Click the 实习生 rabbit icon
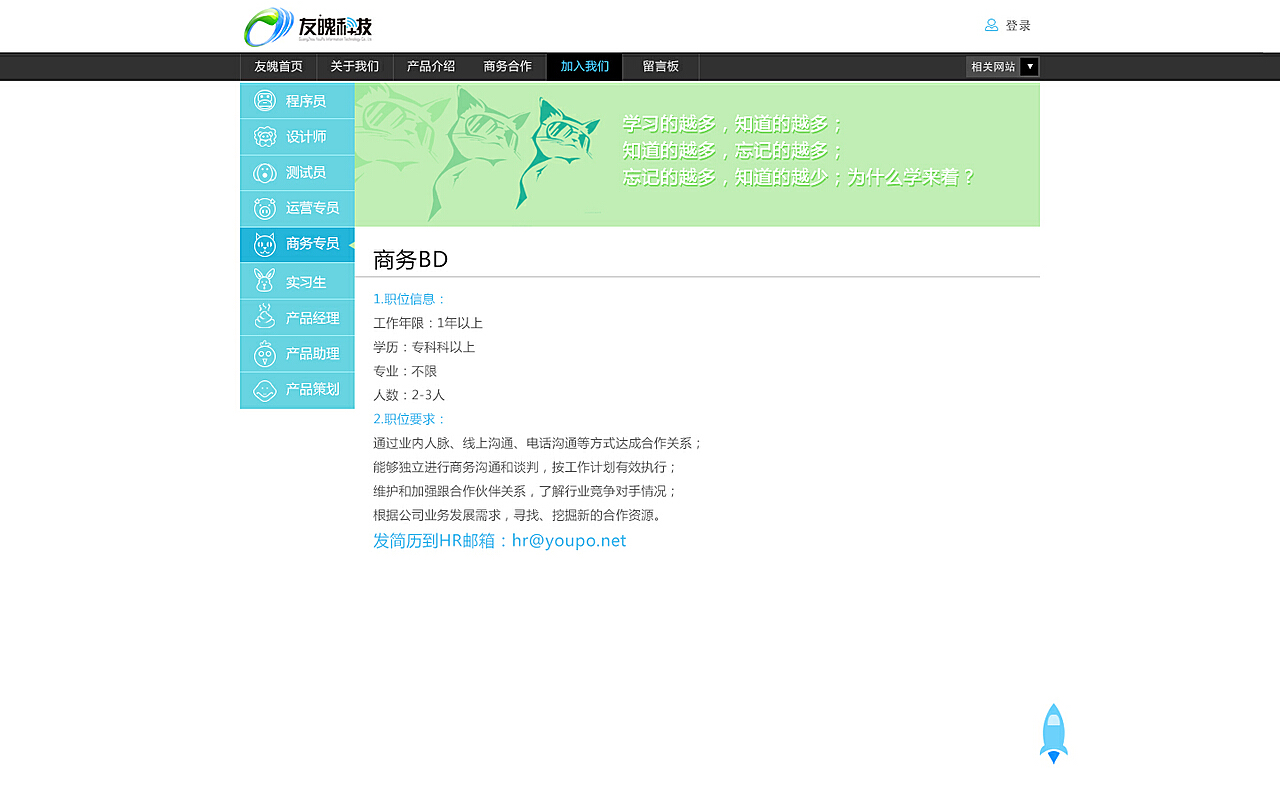 [265, 281]
